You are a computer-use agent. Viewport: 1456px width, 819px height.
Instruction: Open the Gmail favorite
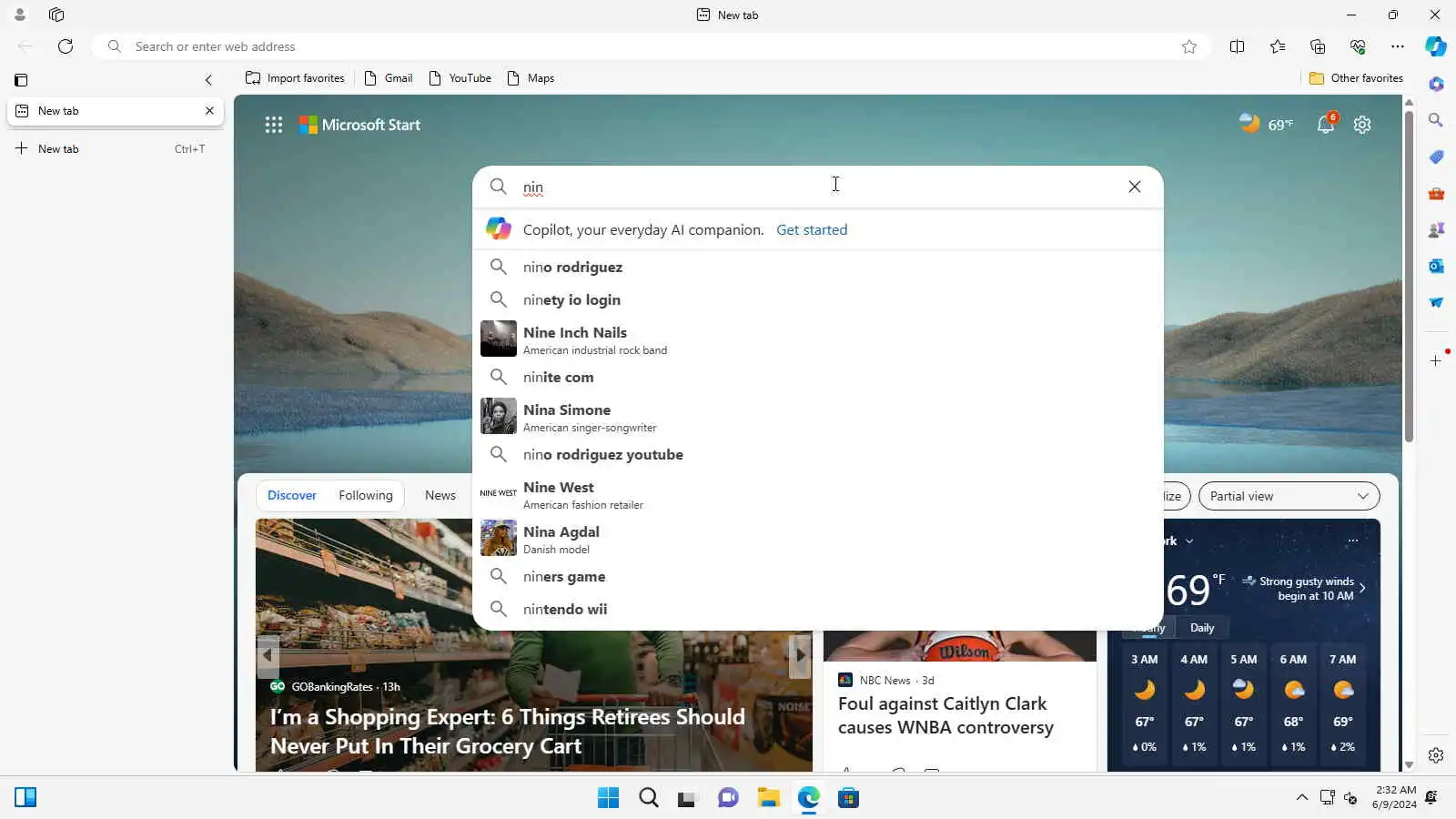389,78
